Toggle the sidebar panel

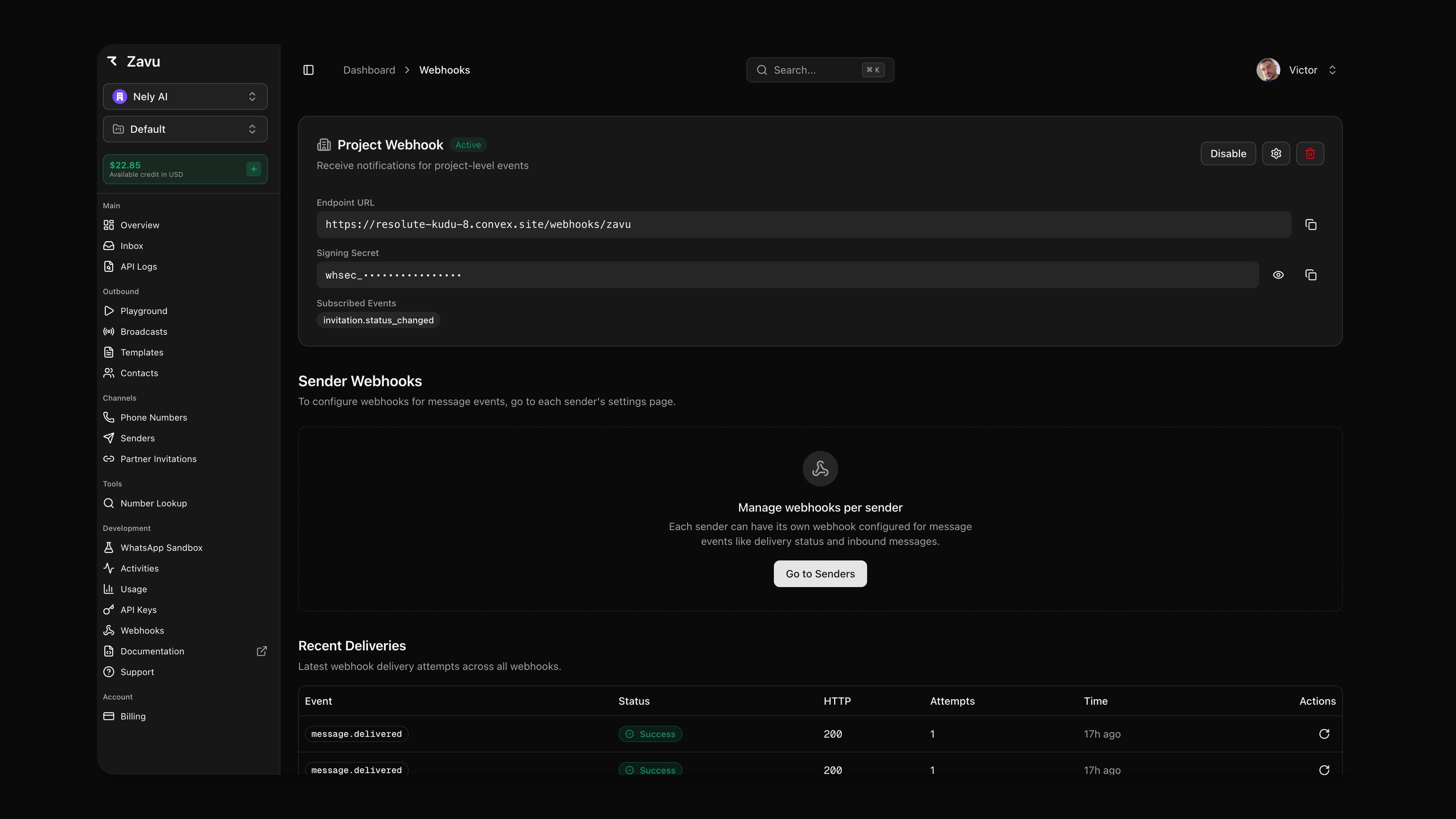click(309, 70)
